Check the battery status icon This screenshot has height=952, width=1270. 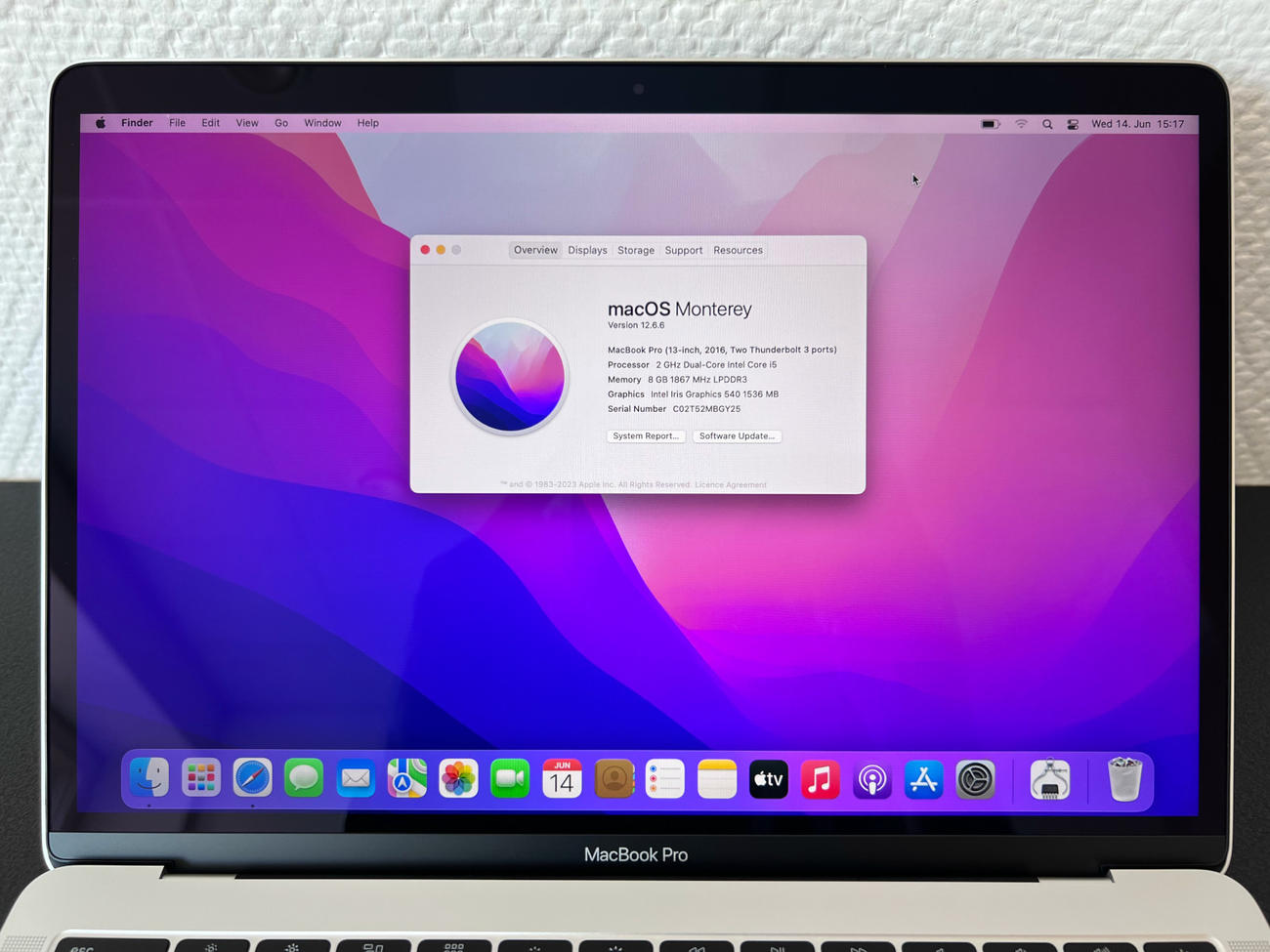(991, 124)
